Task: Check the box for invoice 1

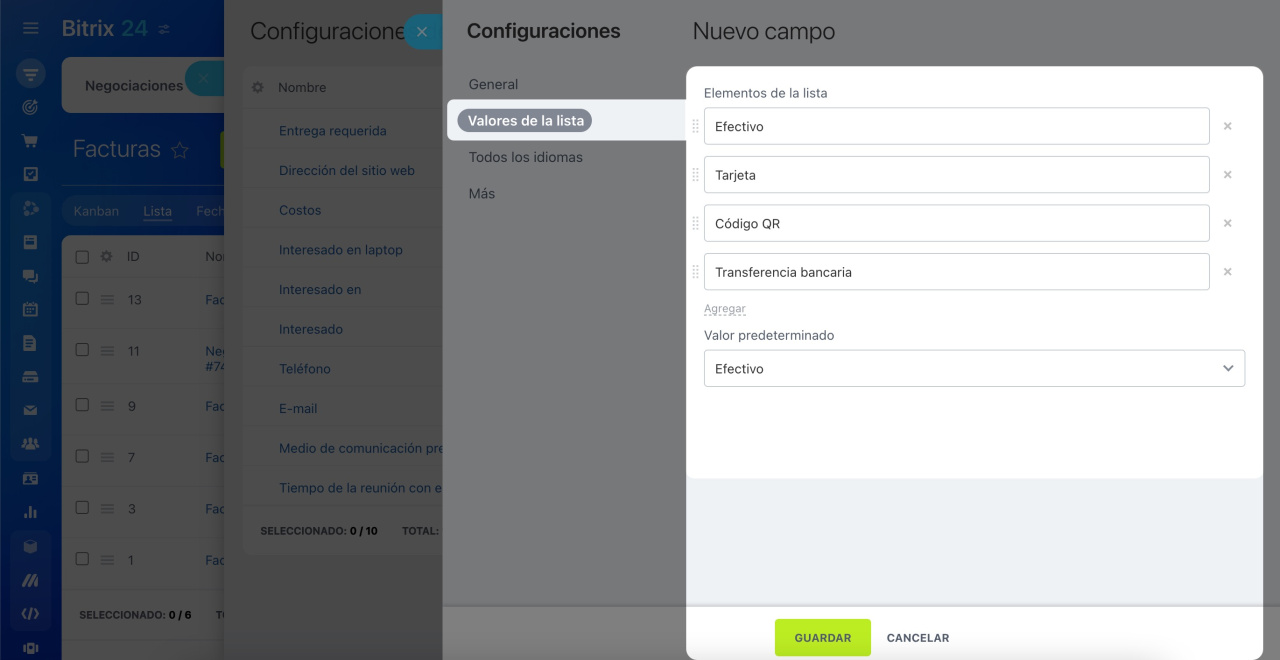Action: point(82,560)
